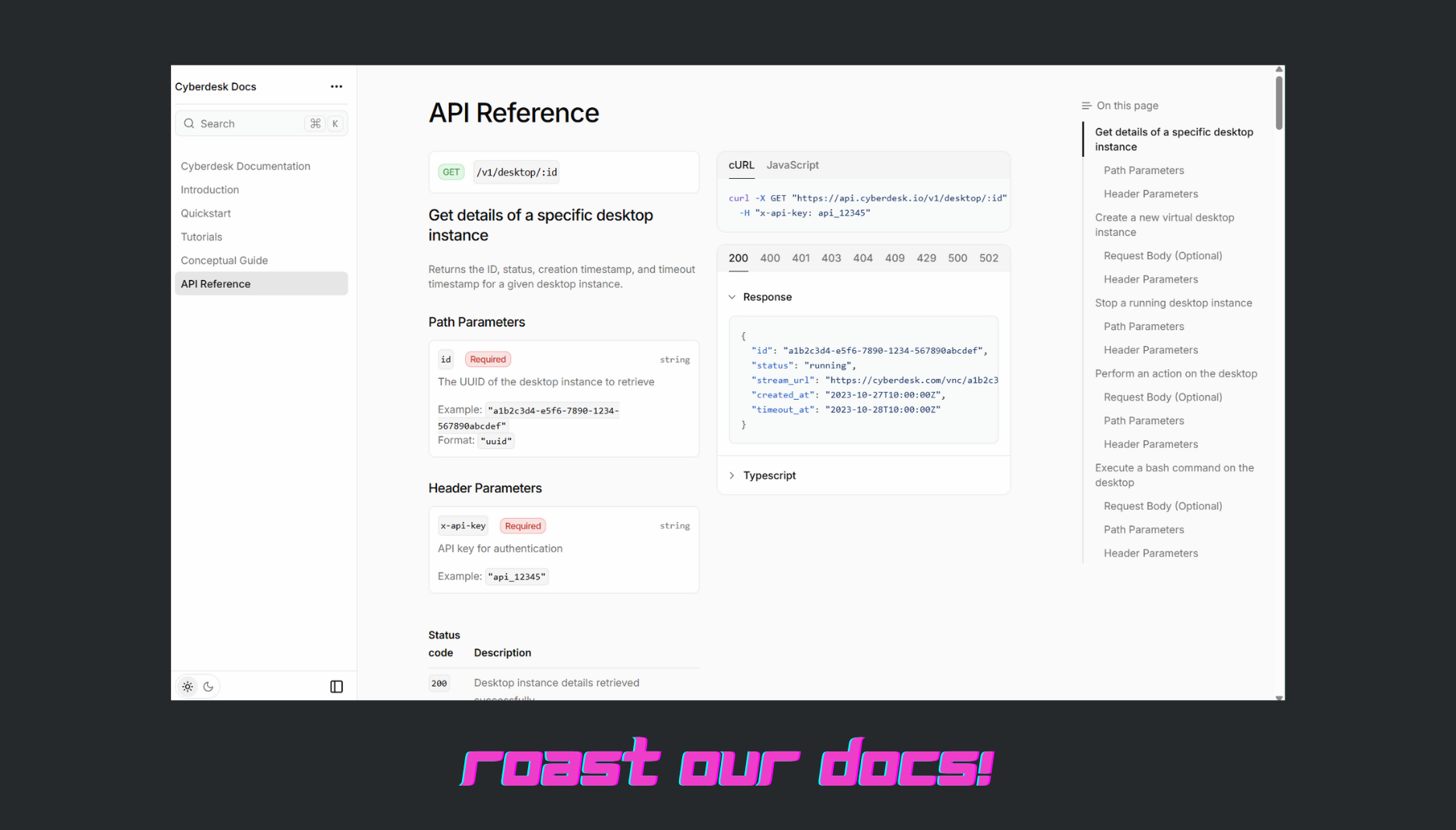Click the scrollbar down arrow
This screenshot has height=830, width=1456.
[1279, 698]
